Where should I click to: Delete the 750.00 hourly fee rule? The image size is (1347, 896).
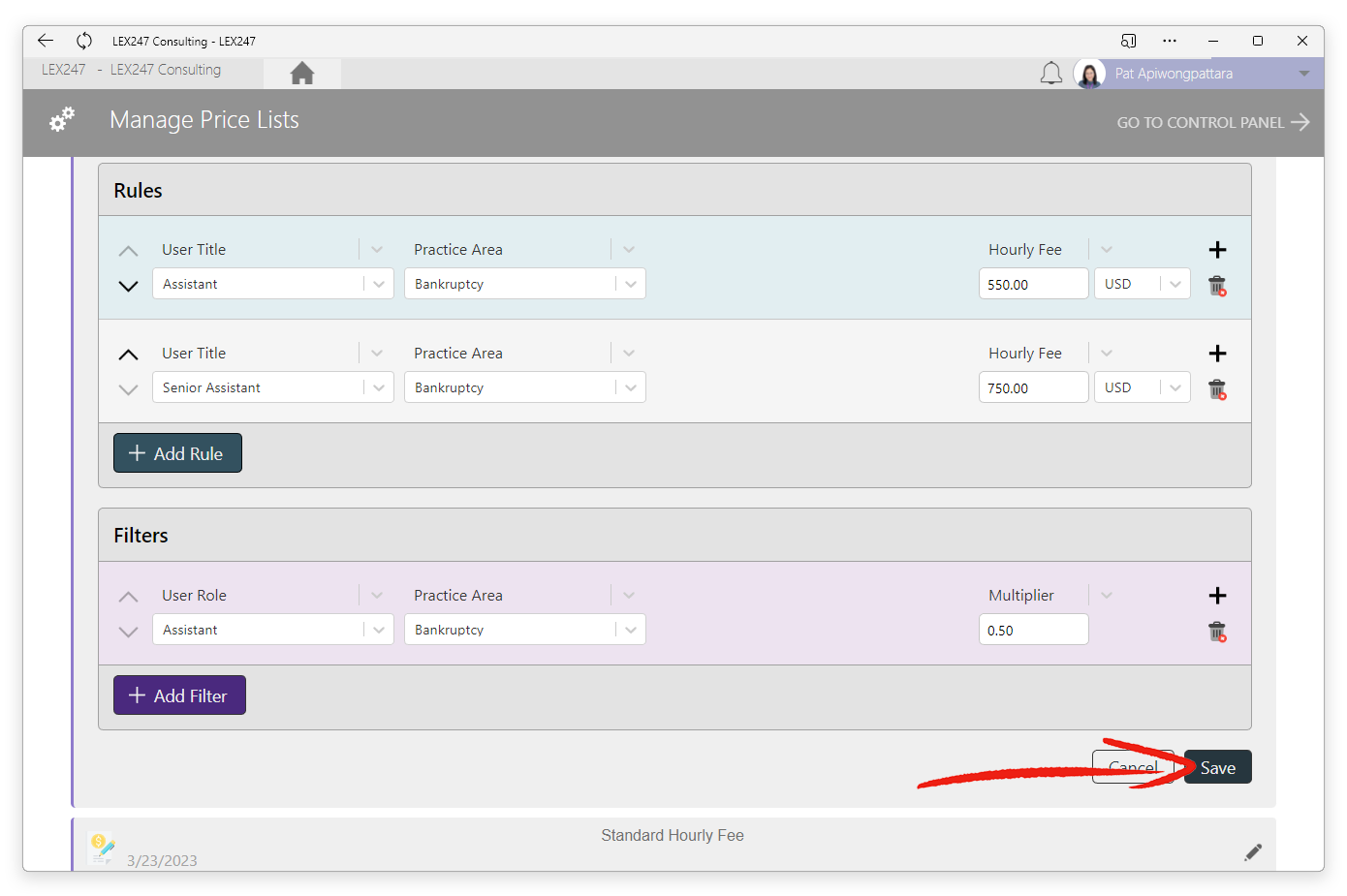1217,389
